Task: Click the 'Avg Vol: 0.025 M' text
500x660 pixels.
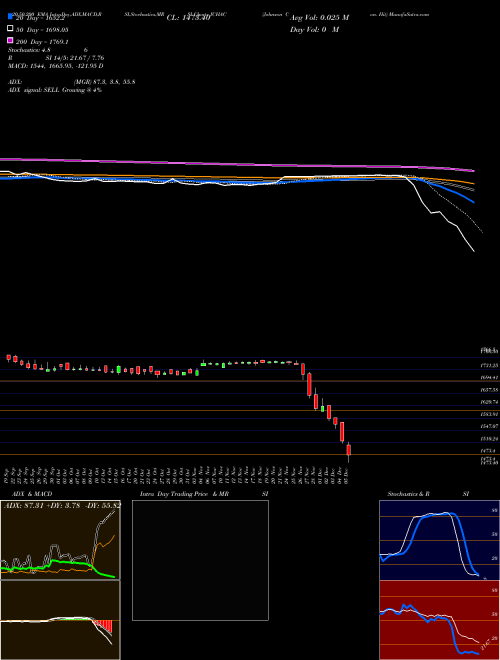Action: pos(319,18)
